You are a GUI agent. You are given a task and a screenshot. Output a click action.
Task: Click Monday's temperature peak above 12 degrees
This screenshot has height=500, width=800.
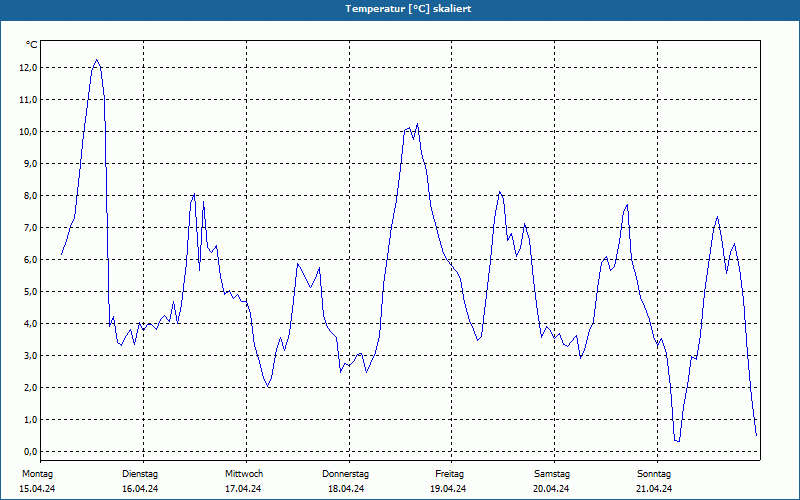96,60
